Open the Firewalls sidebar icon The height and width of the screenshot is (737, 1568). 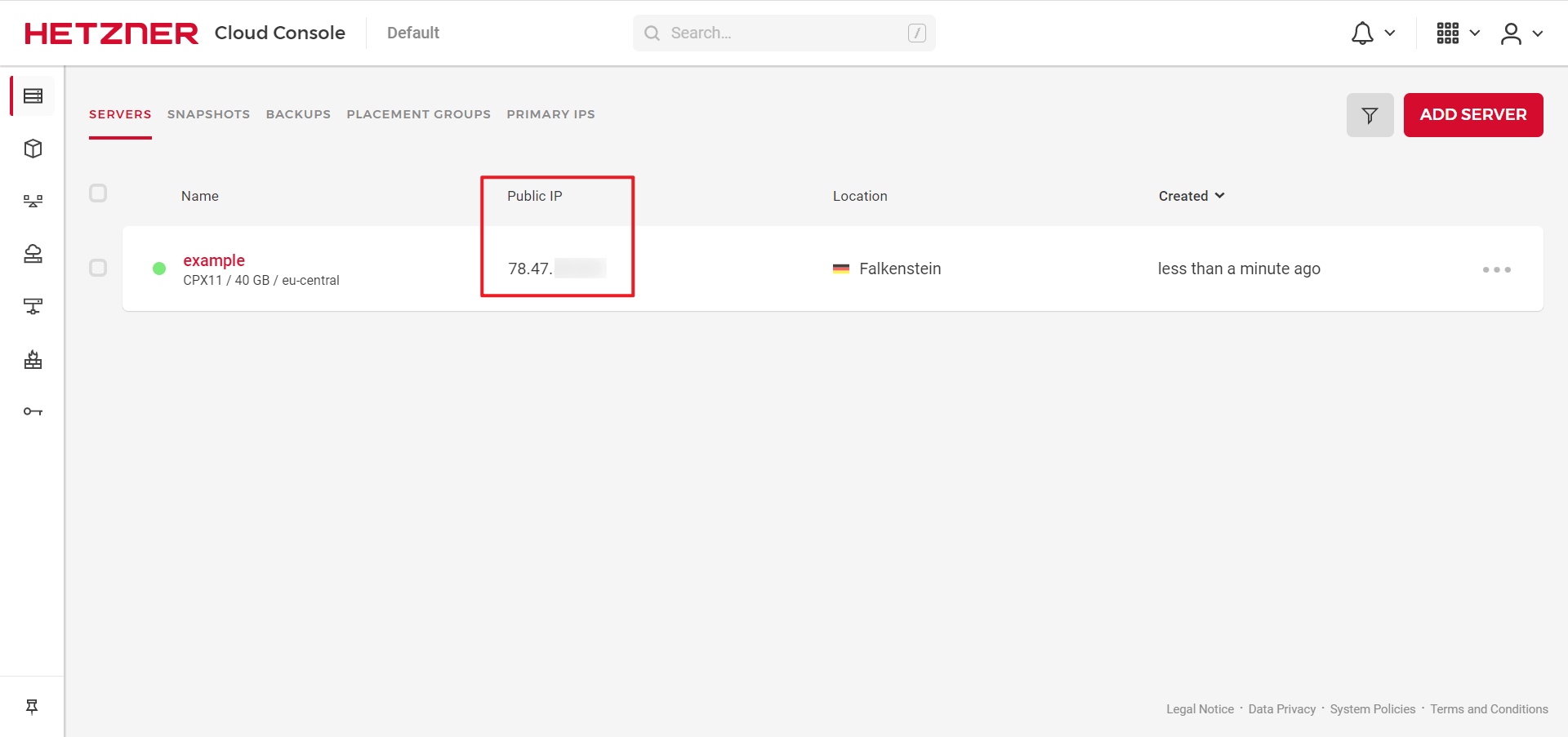pos(33,359)
